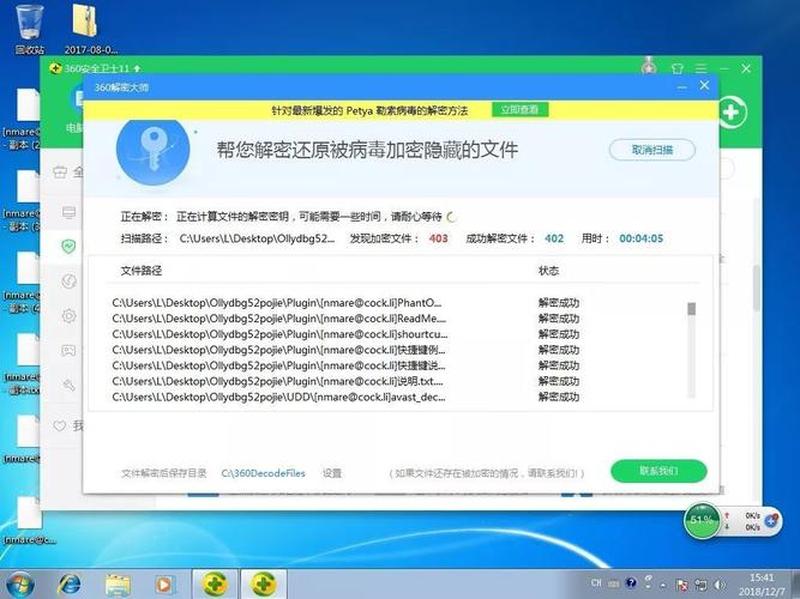Image resolution: width=800 pixels, height=599 pixels.
Task: Open the C:\360DecodeFiles save directory link
Action: click(x=263, y=473)
